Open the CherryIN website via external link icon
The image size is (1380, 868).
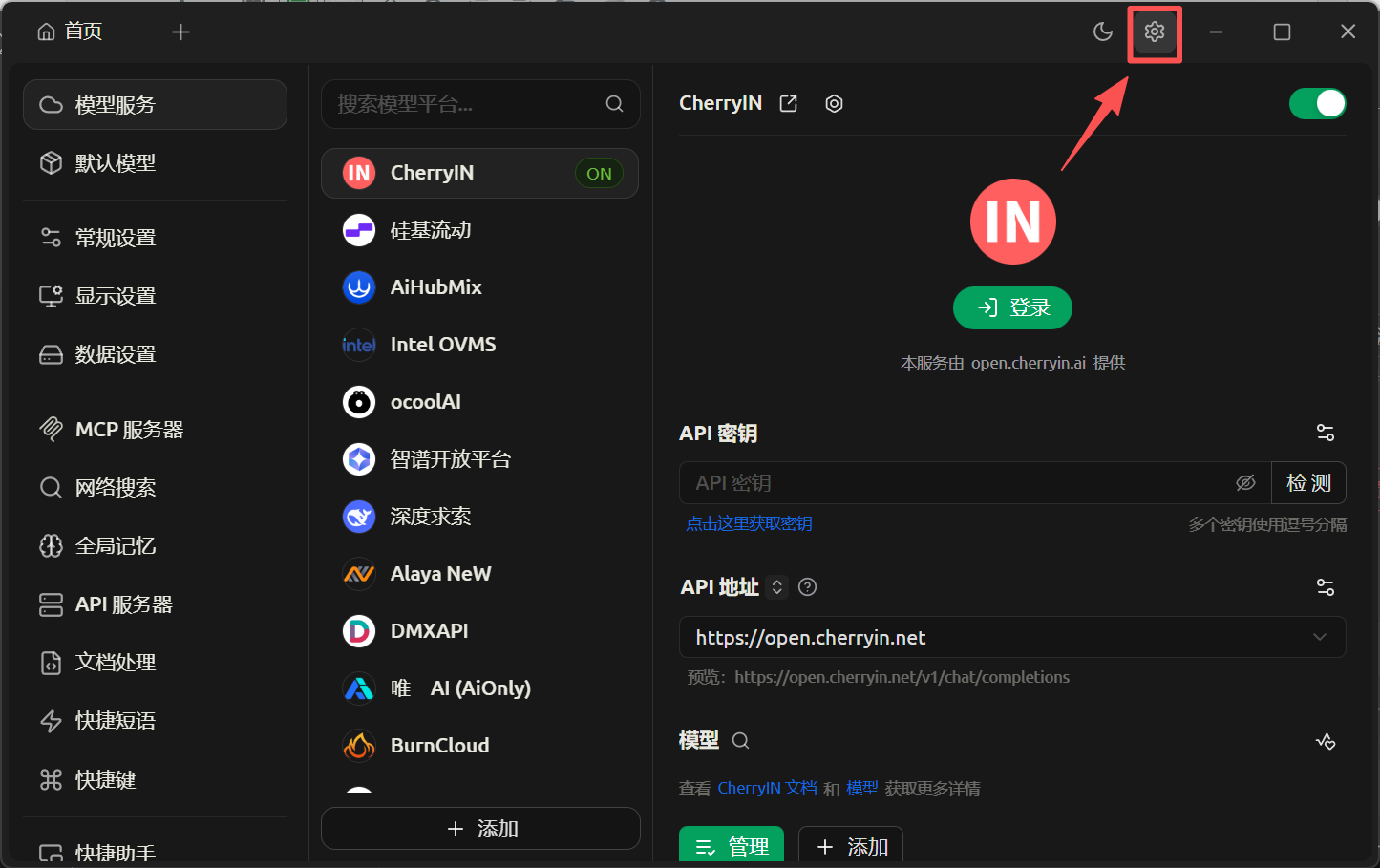tap(787, 102)
